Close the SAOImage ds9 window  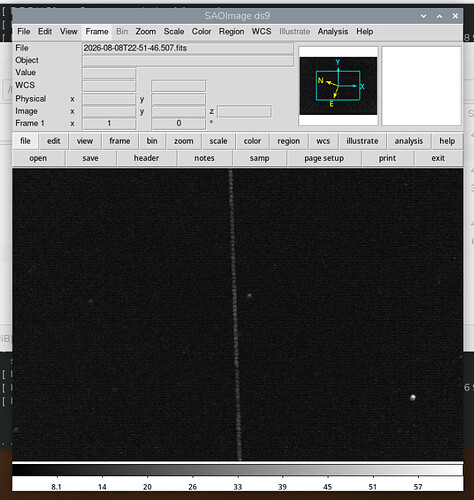click(455, 16)
